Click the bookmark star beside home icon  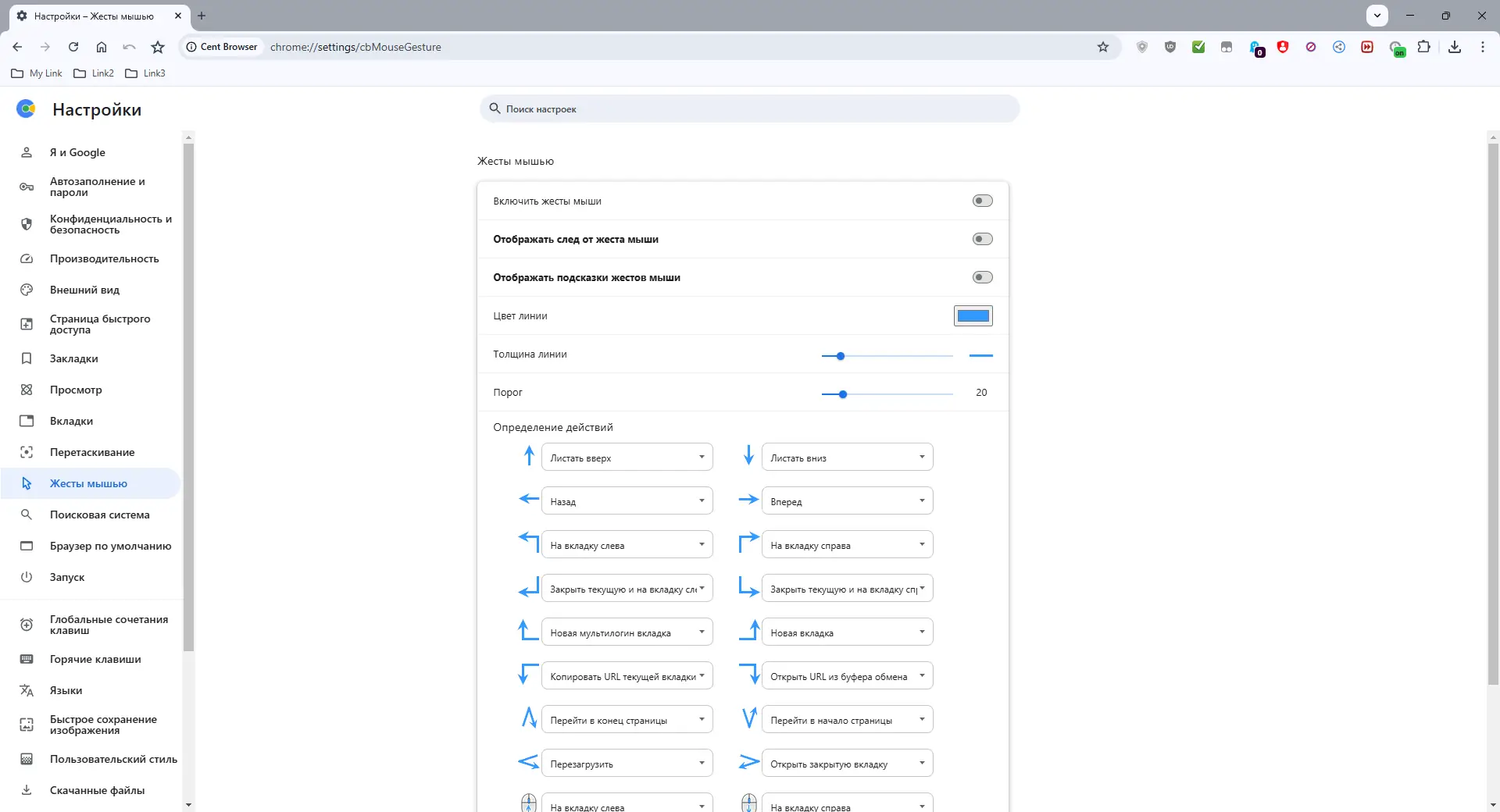coord(158,47)
